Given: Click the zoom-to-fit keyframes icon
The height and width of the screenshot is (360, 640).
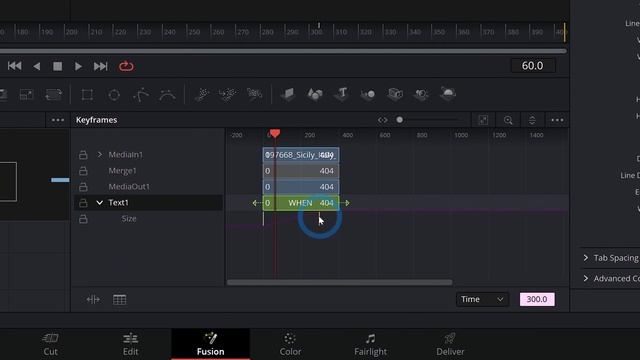Looking at the screenshot, I should tap(483, 120).
